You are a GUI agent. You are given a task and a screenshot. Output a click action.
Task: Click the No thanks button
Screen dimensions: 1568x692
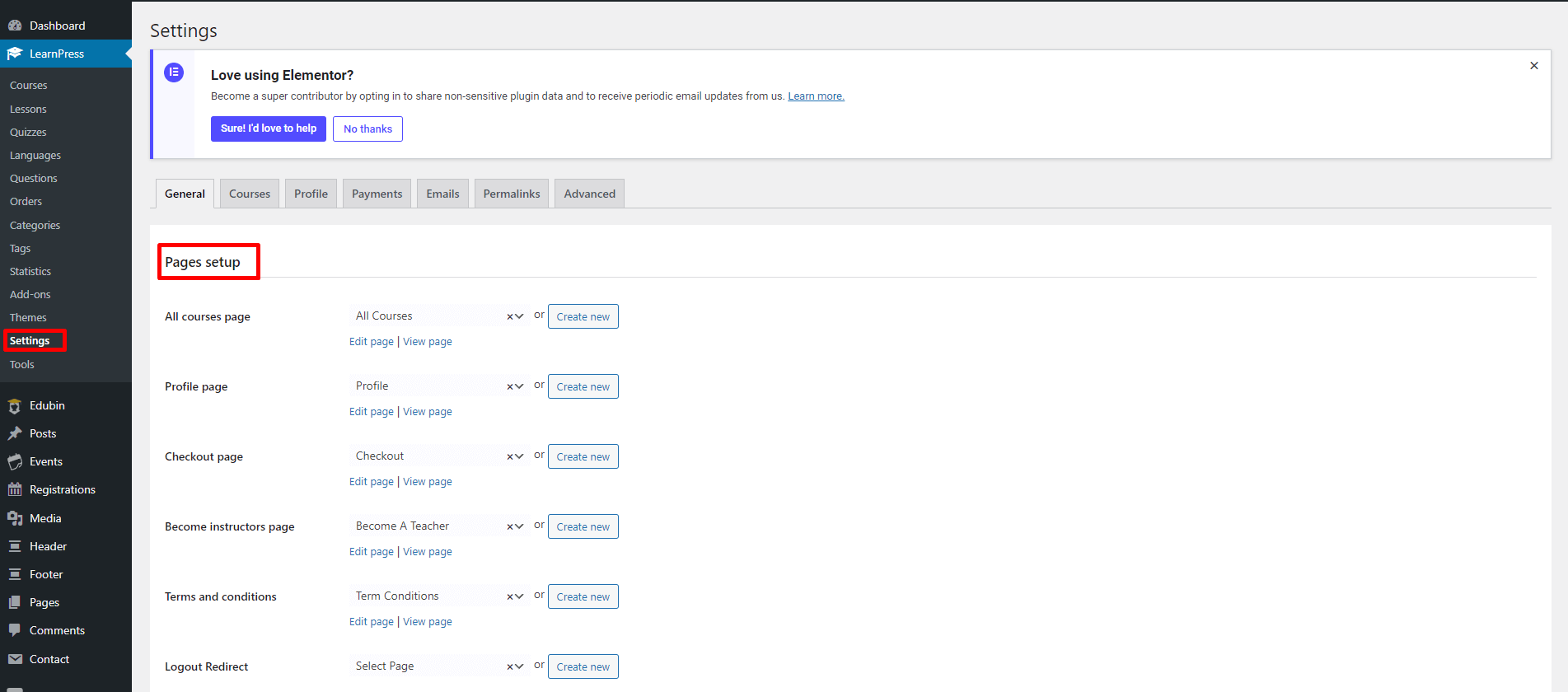pos(367,129)
